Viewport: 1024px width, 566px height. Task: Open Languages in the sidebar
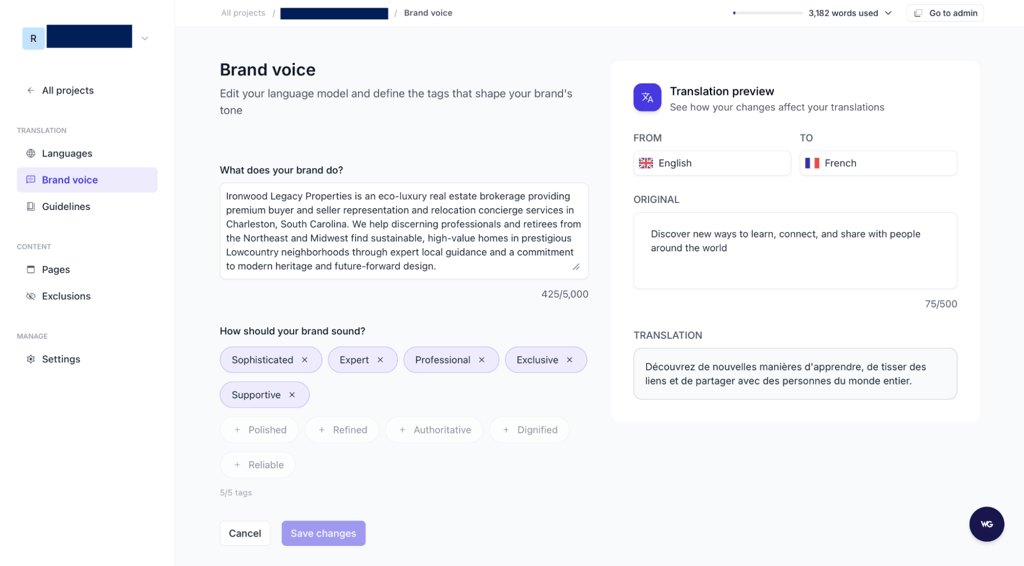click(x=87, y=153)
